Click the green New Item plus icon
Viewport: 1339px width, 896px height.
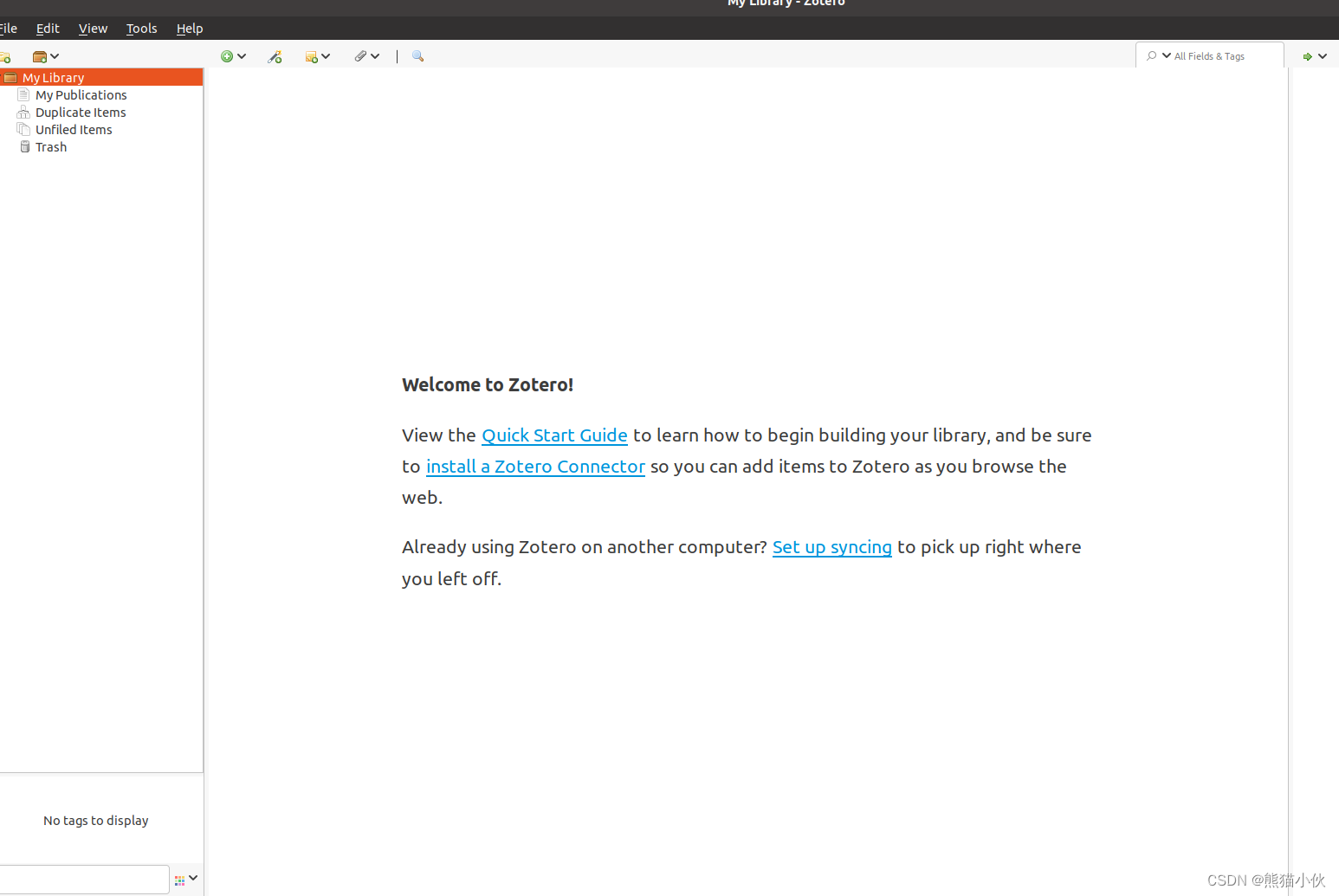[x=227, y=56]
